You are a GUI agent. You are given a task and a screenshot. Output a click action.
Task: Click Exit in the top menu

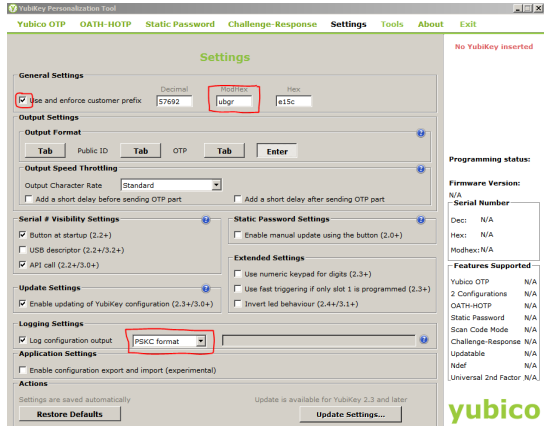click(x=468, y=24)
